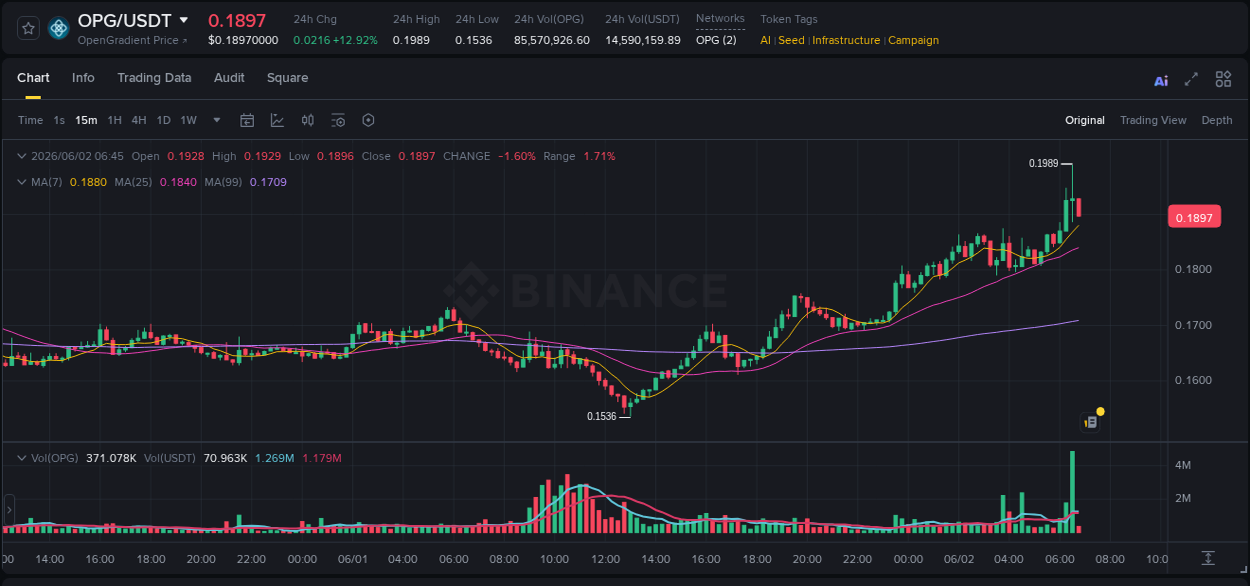Viewport: 1250px width, 586px height.
Task: Change the candlestick chart style icon
Action: coord(308,120)
